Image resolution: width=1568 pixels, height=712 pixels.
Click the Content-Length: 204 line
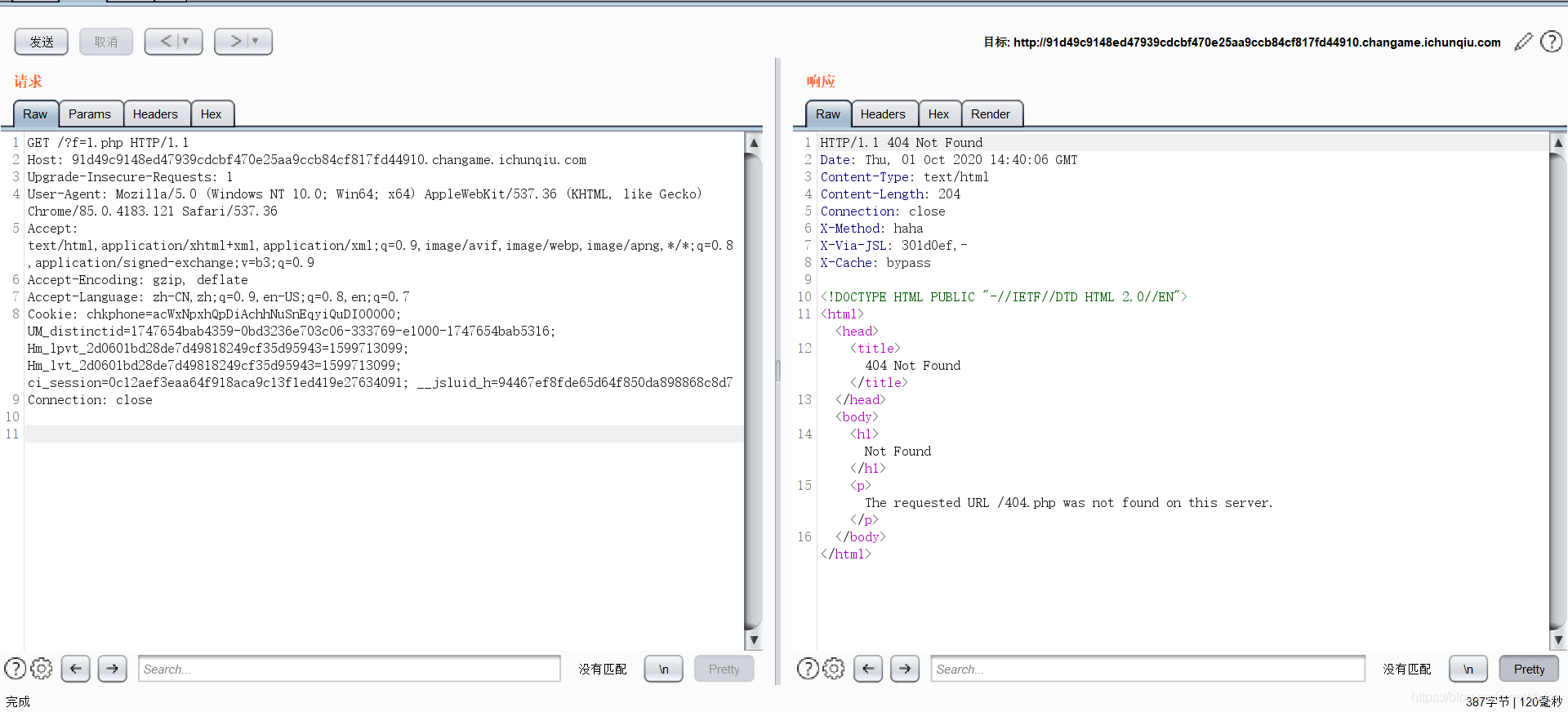891,194
